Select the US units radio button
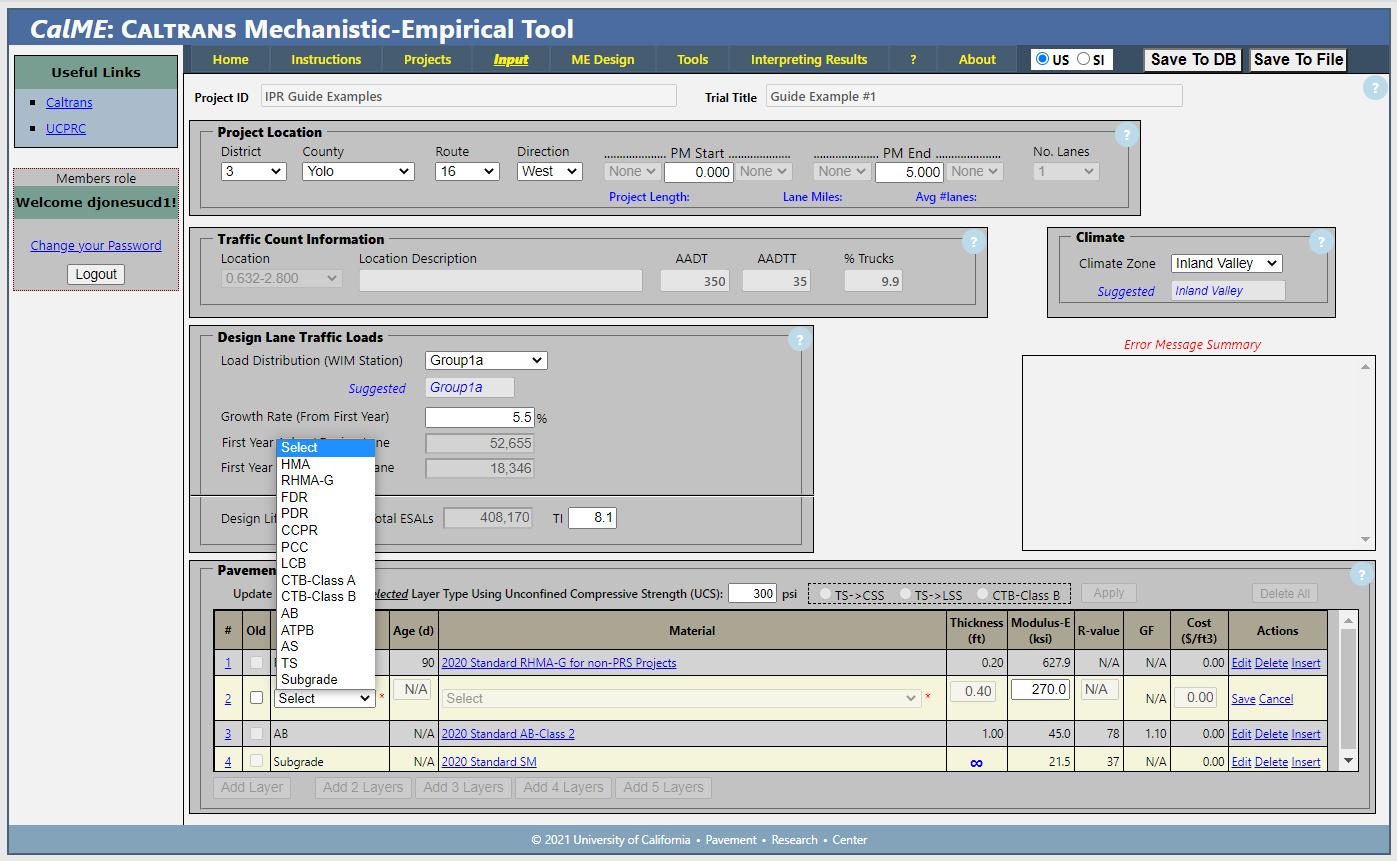Image resolution: width=1397 pixels, height=861 pixels. (x=1043, y=59)
